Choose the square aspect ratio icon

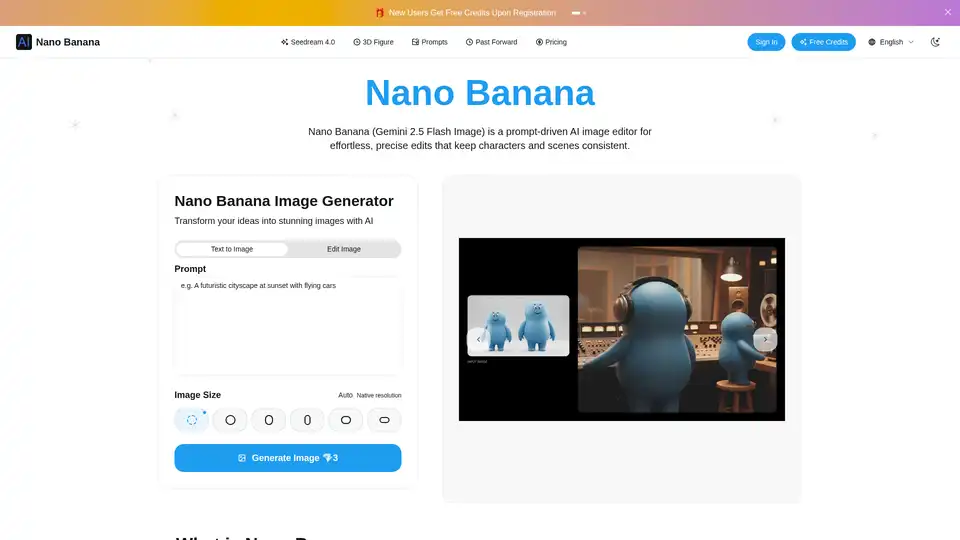230,420
